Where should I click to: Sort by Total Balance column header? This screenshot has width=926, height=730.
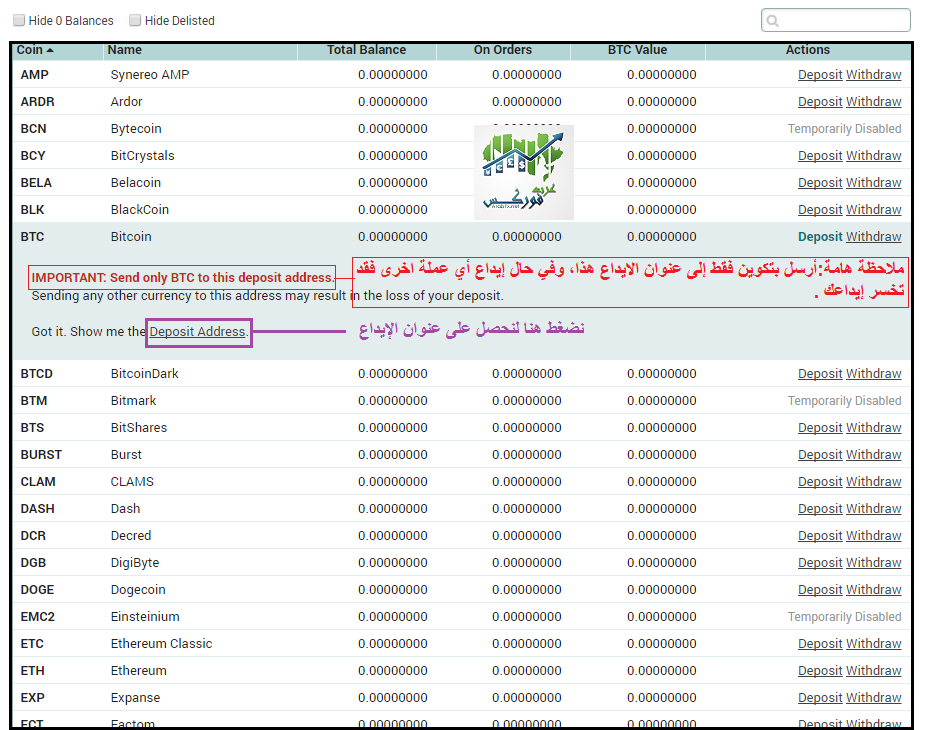(x=367, y=50)
